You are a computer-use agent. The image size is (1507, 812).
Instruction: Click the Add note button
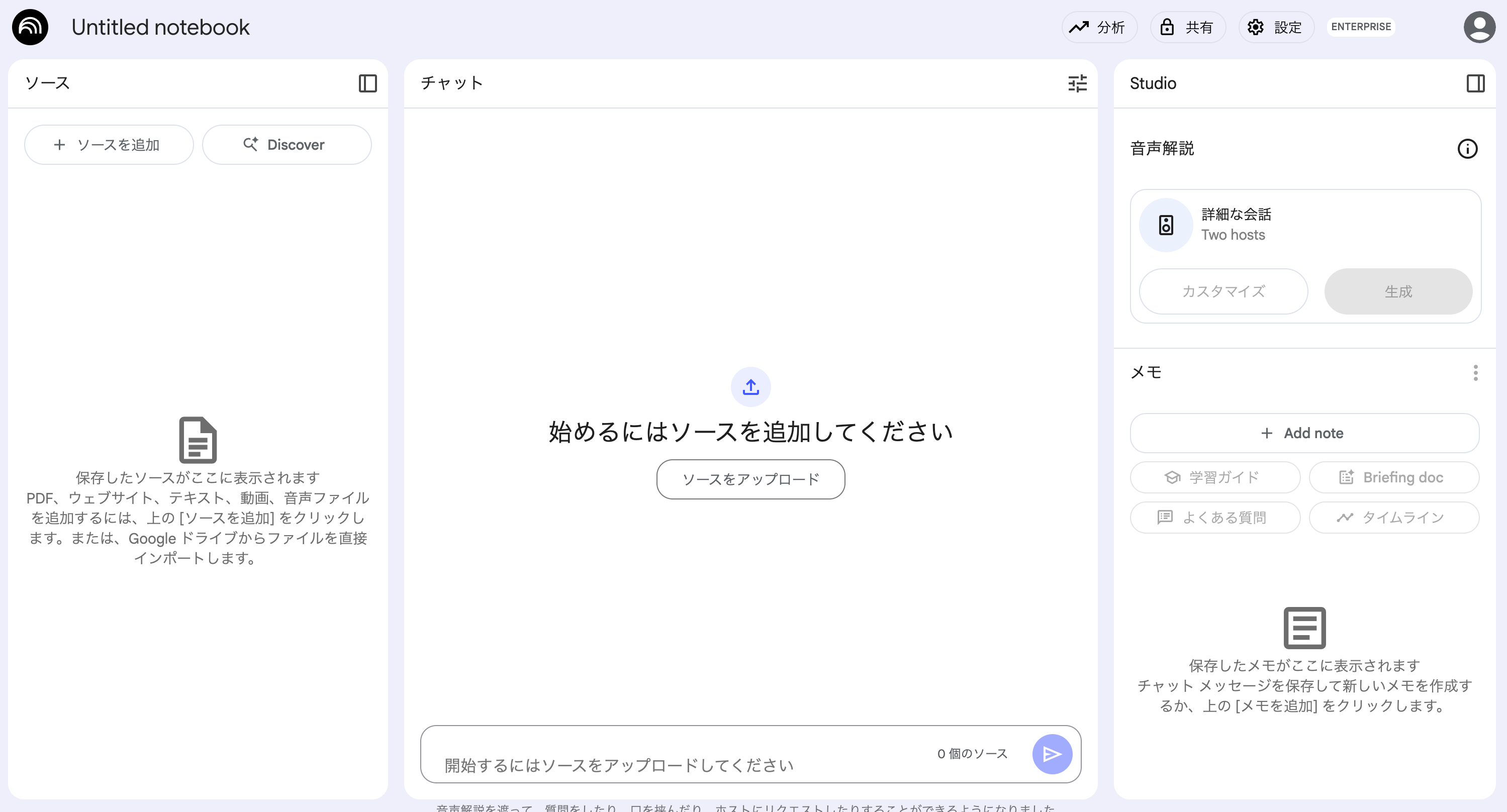pyautogui.click(x=1304, y=433)
